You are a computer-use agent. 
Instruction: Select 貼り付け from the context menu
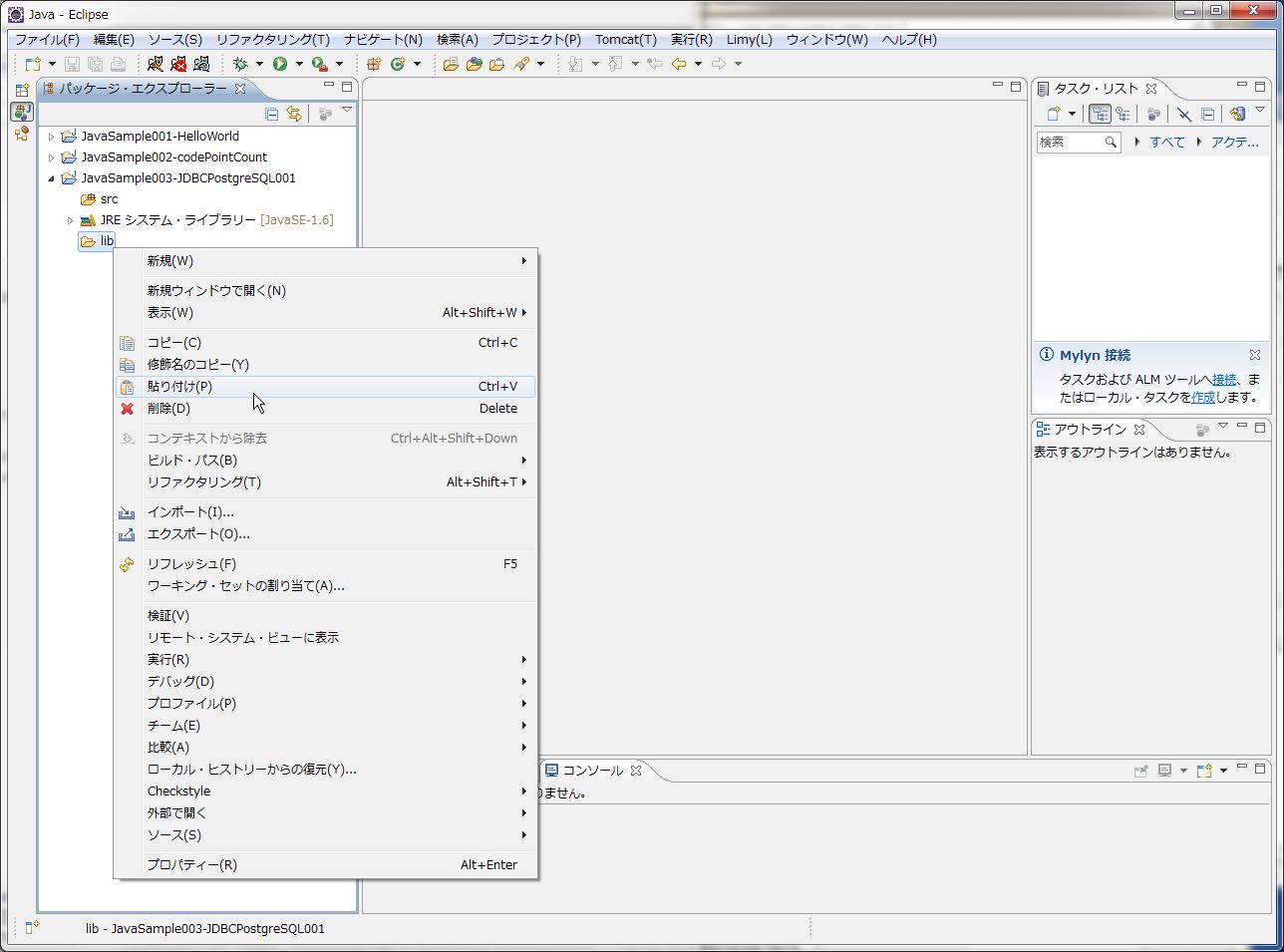179,386
